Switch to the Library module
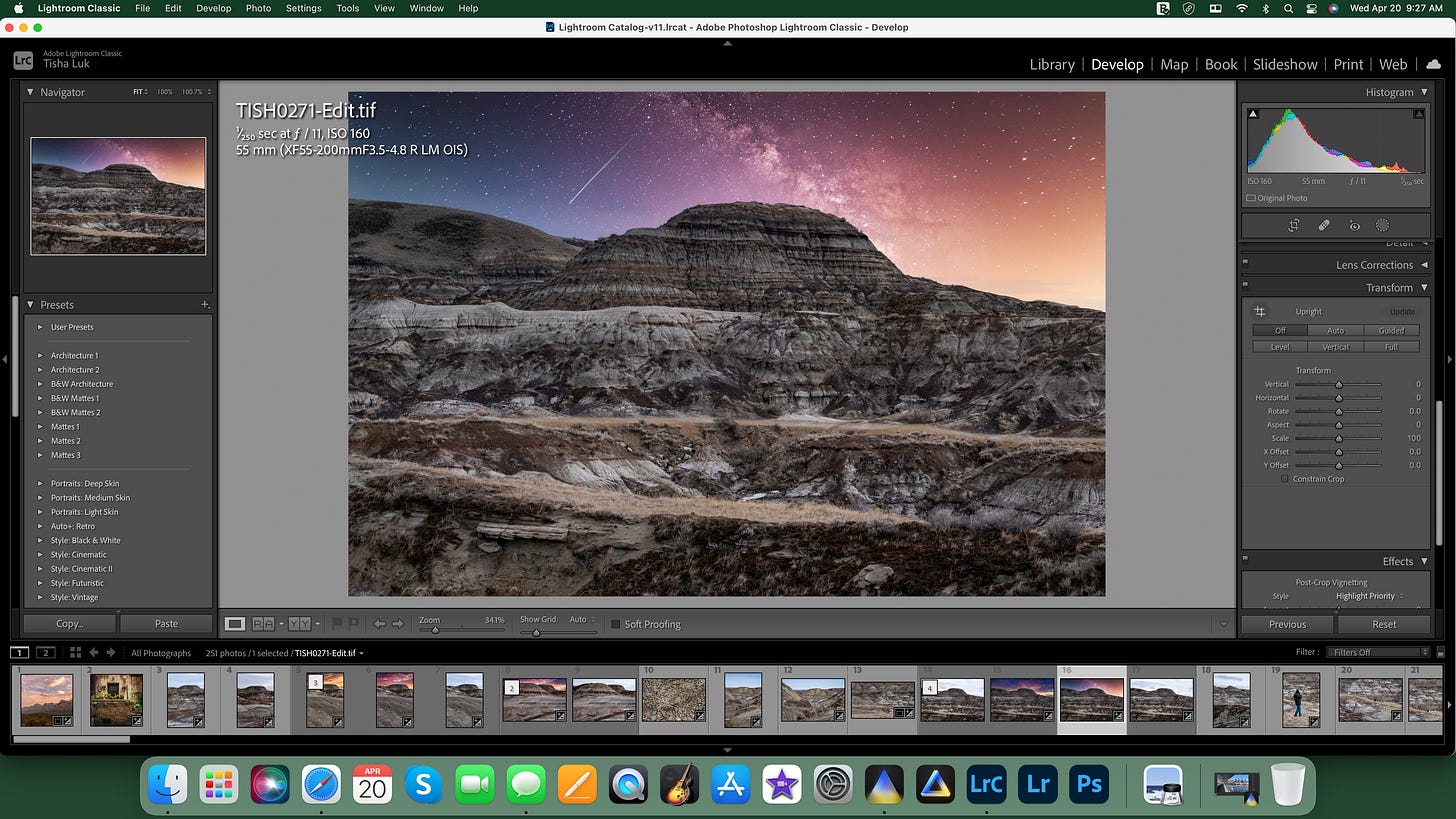Image resolution: width=1456 pixels, height=819 pixels. click(1052, 64)
